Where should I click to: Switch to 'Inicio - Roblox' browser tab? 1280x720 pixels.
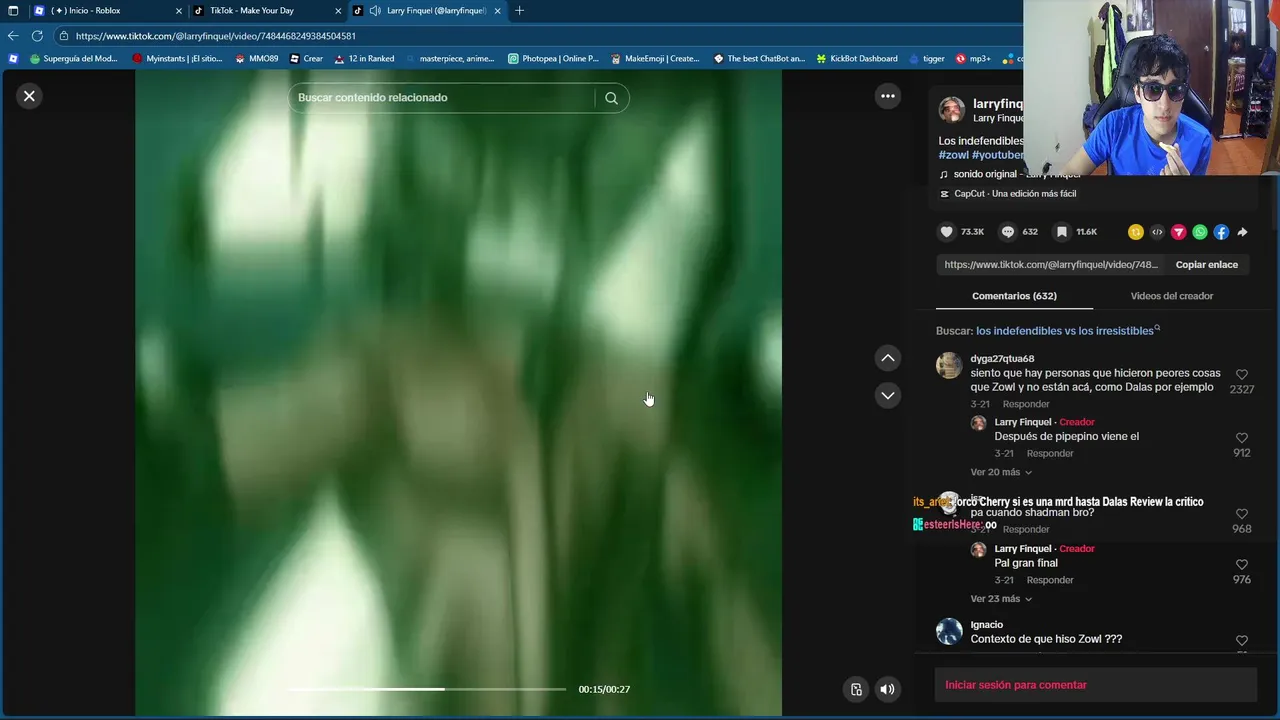(105, 11)
